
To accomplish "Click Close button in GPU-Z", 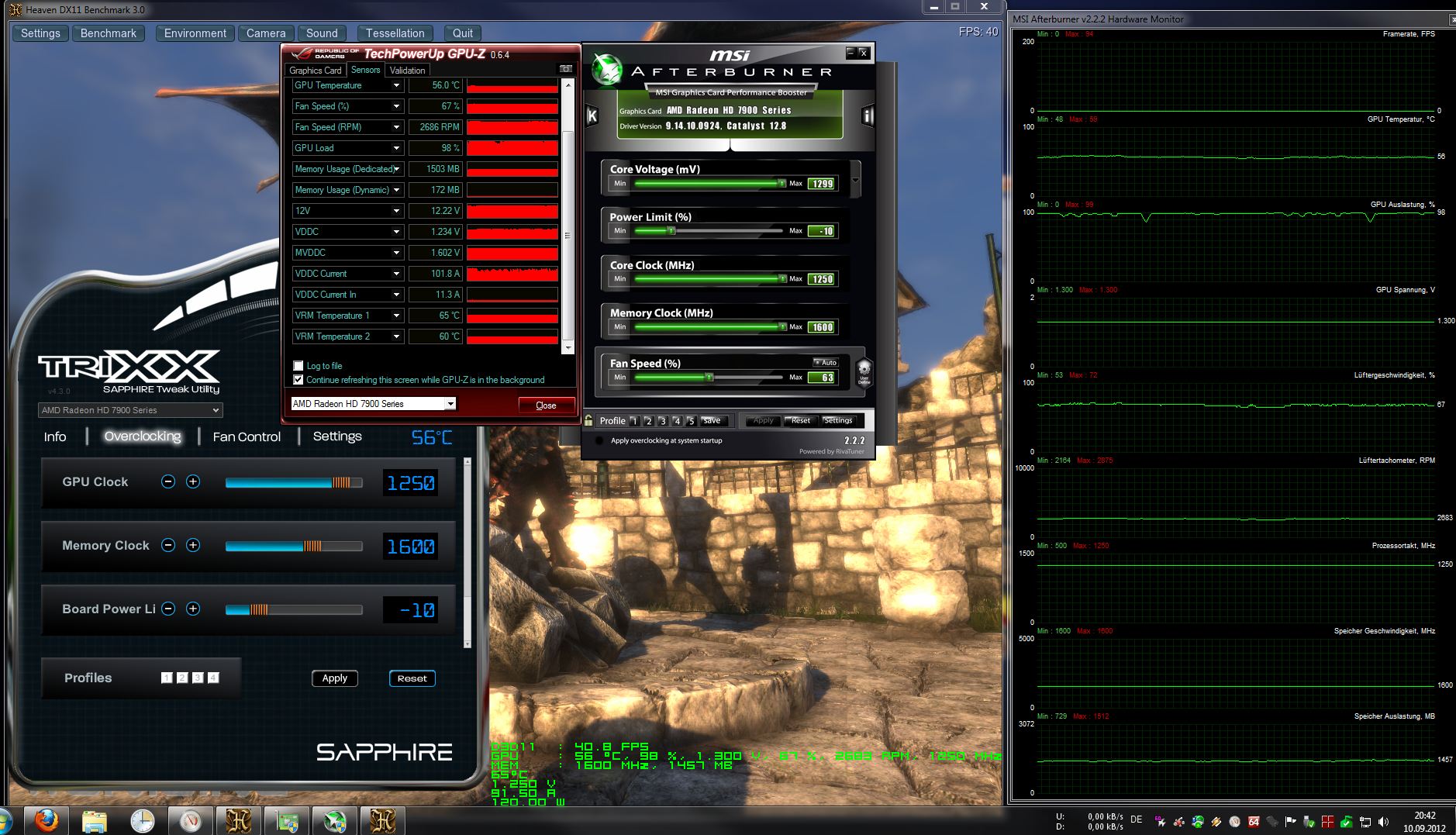I will (x=546, y=405).
